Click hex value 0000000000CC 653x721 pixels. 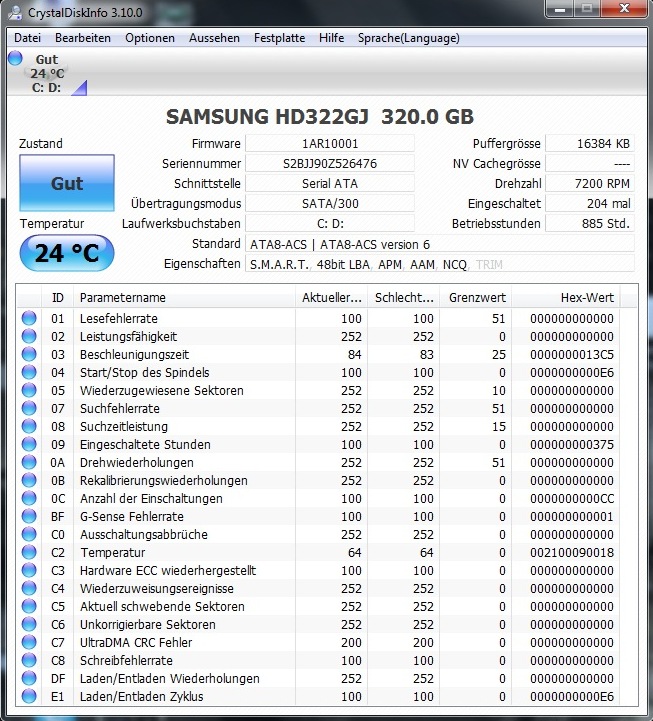pyautogui.click(x=572, y=498)
